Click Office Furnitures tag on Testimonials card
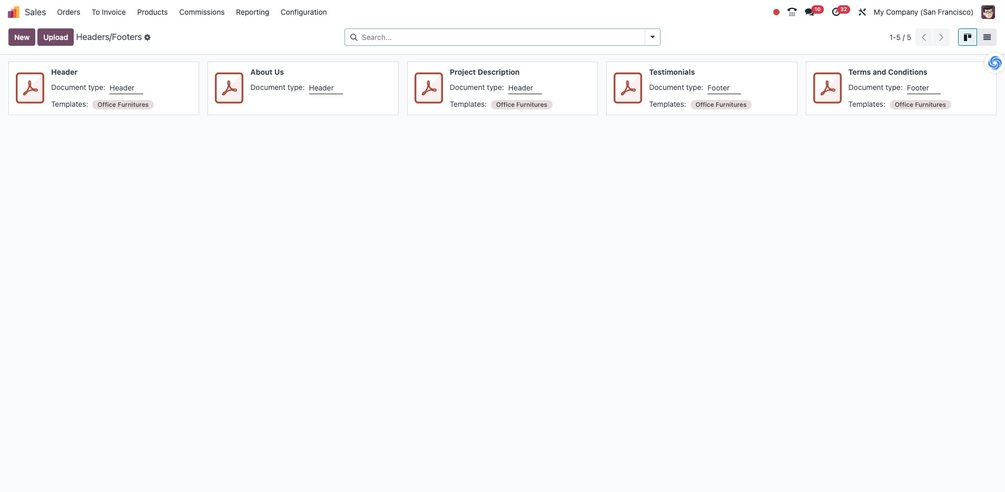The image size is (1005, 492). (721, 104)
